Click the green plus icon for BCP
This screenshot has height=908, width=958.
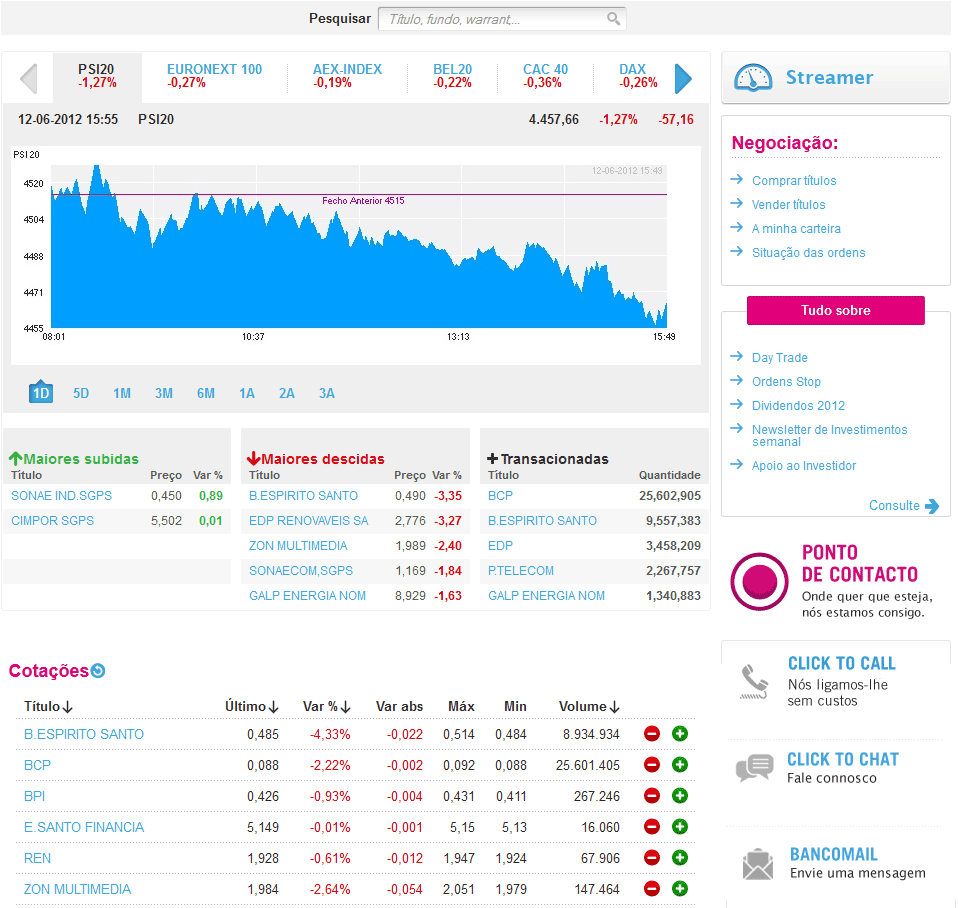[679, 764]
